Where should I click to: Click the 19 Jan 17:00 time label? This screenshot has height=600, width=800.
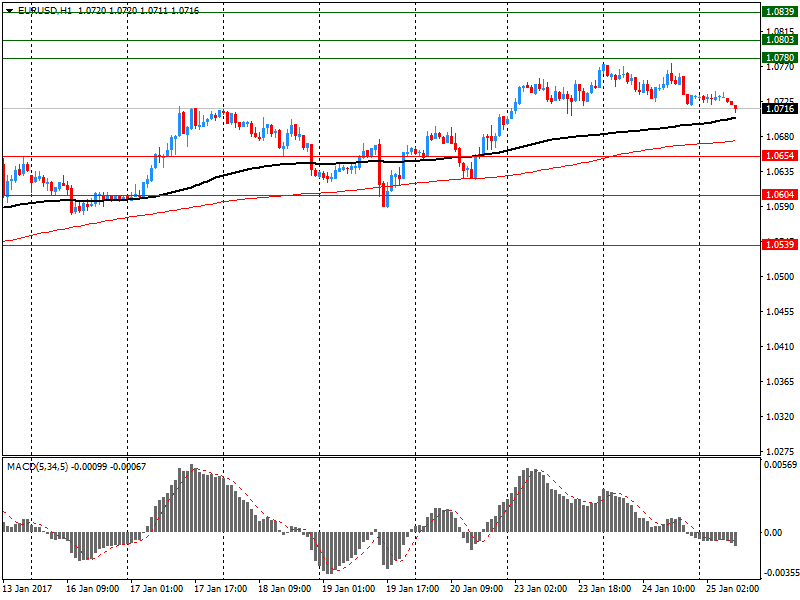(412, 589)
